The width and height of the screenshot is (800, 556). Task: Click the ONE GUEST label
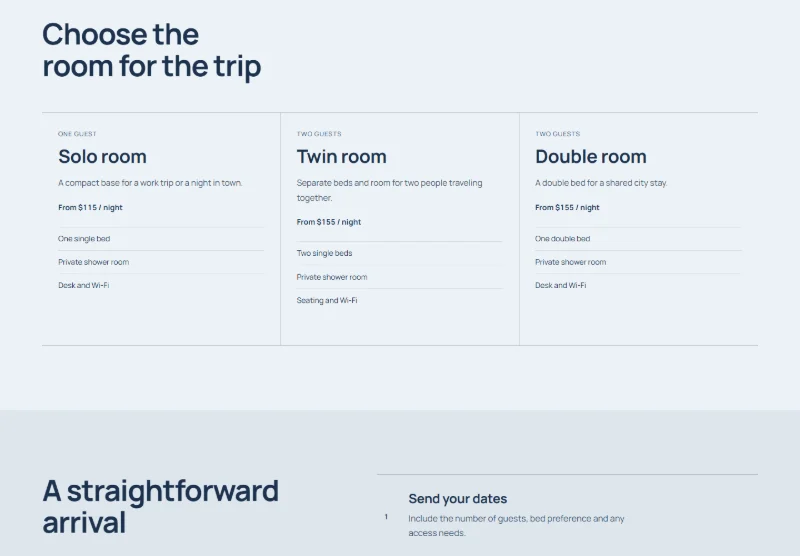tap(77, 134)
